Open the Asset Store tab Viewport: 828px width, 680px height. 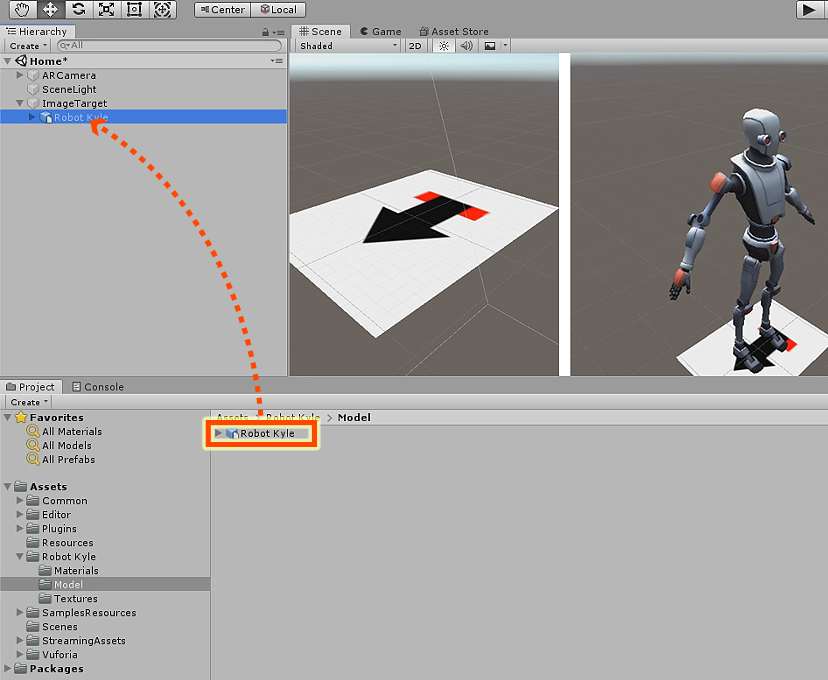point(454,31)
